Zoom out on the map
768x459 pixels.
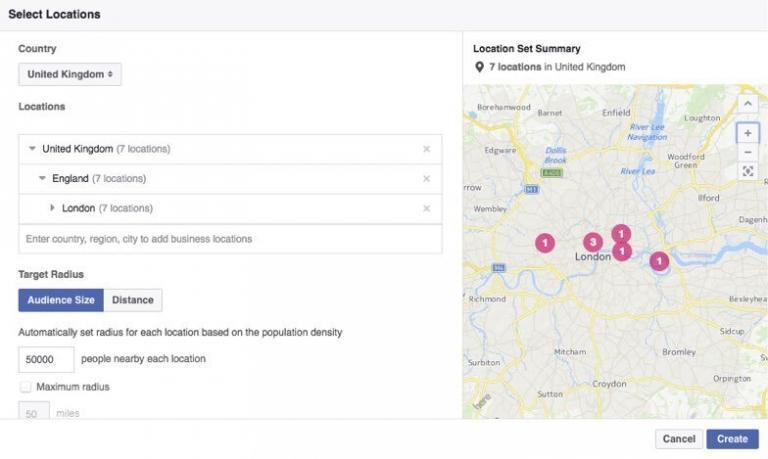coord(747,152)
